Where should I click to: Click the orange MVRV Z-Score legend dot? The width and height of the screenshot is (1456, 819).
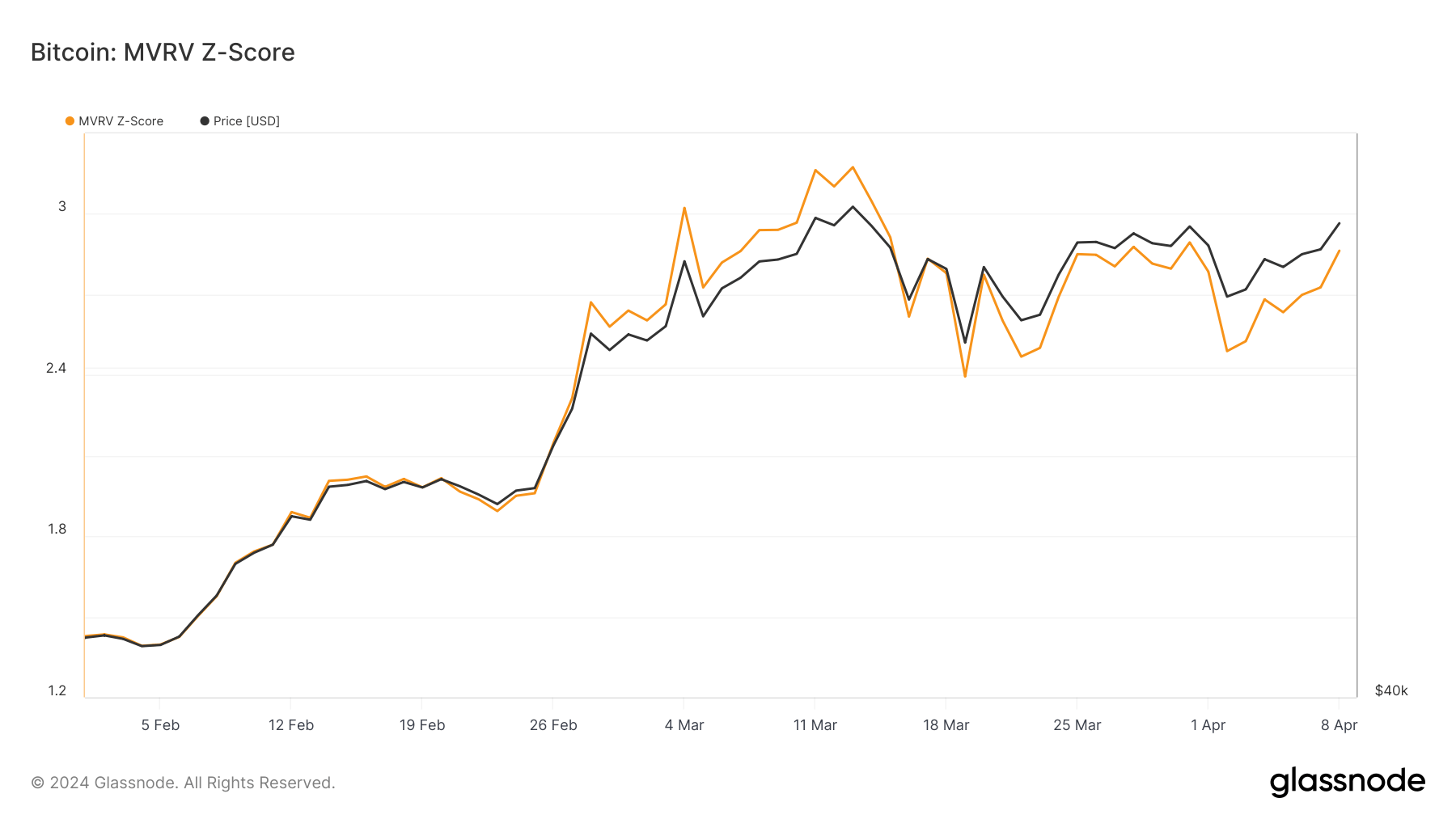pyautogui.click(x=70, y=121)
